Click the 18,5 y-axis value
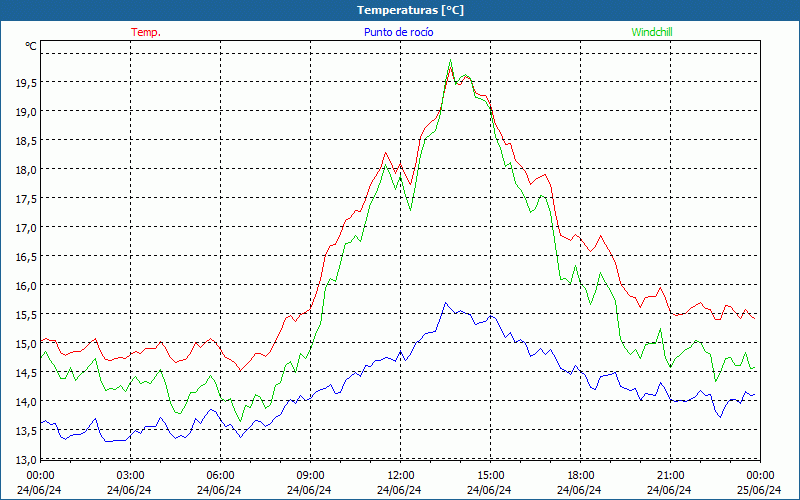 pyautogui.click(x=26, y=140)
